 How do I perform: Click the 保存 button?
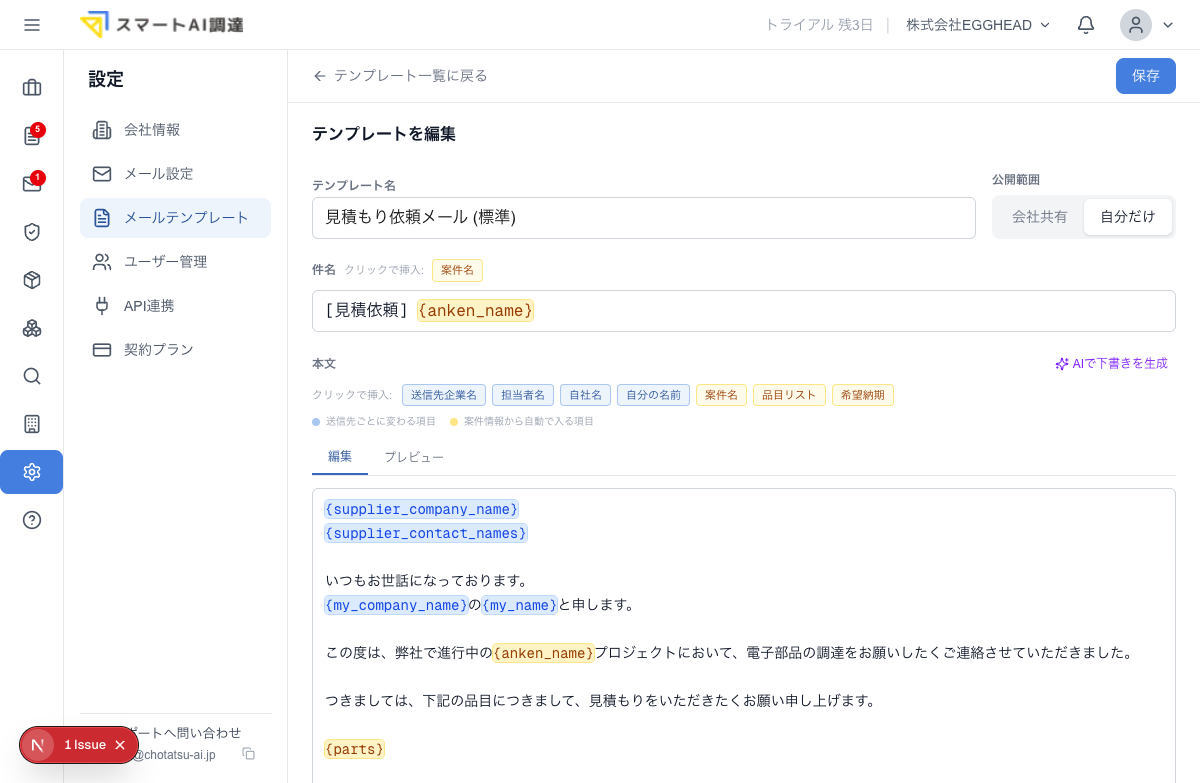[x=1146, y=76]
